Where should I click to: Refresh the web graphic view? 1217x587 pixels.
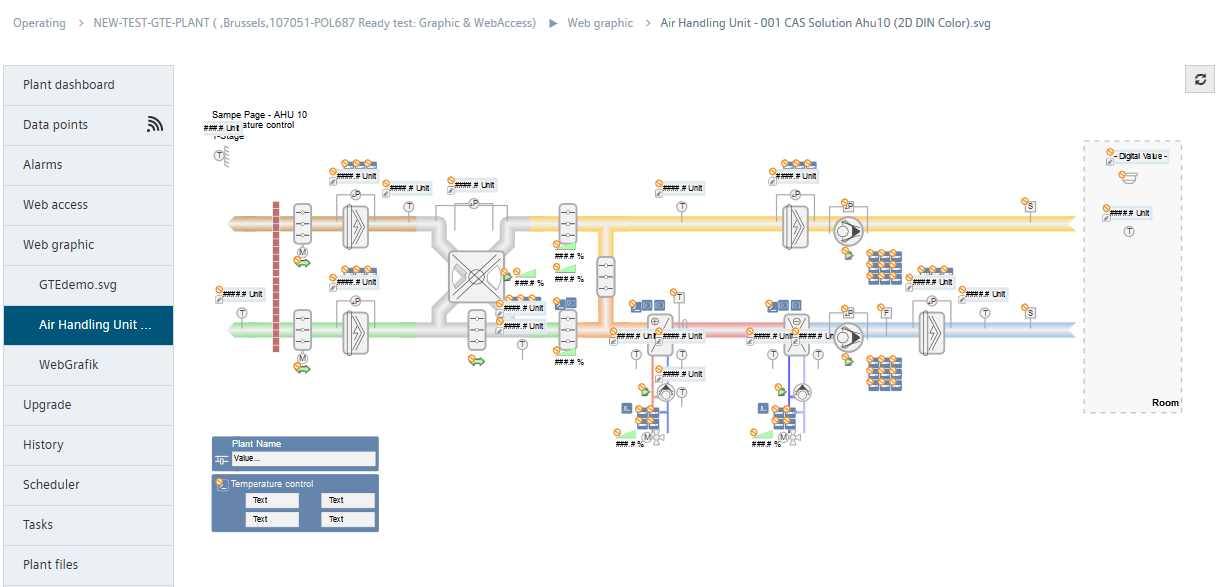coord(1200,80)
